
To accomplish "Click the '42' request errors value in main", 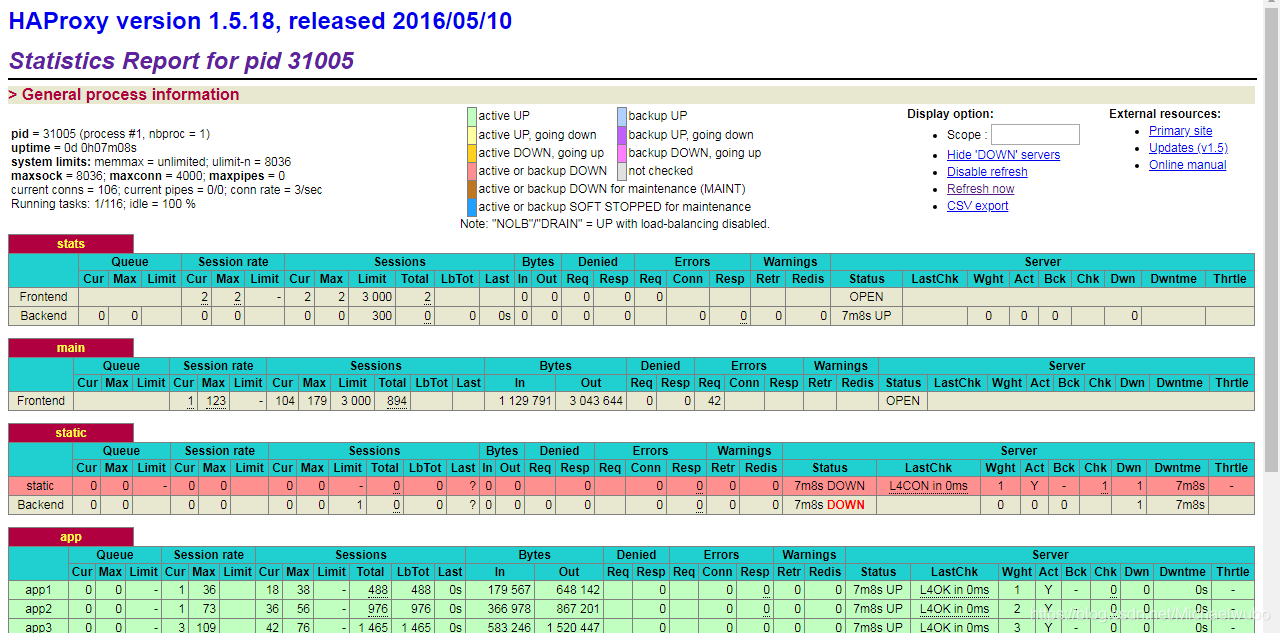I will pyautogui.click(x=714, y=401).
